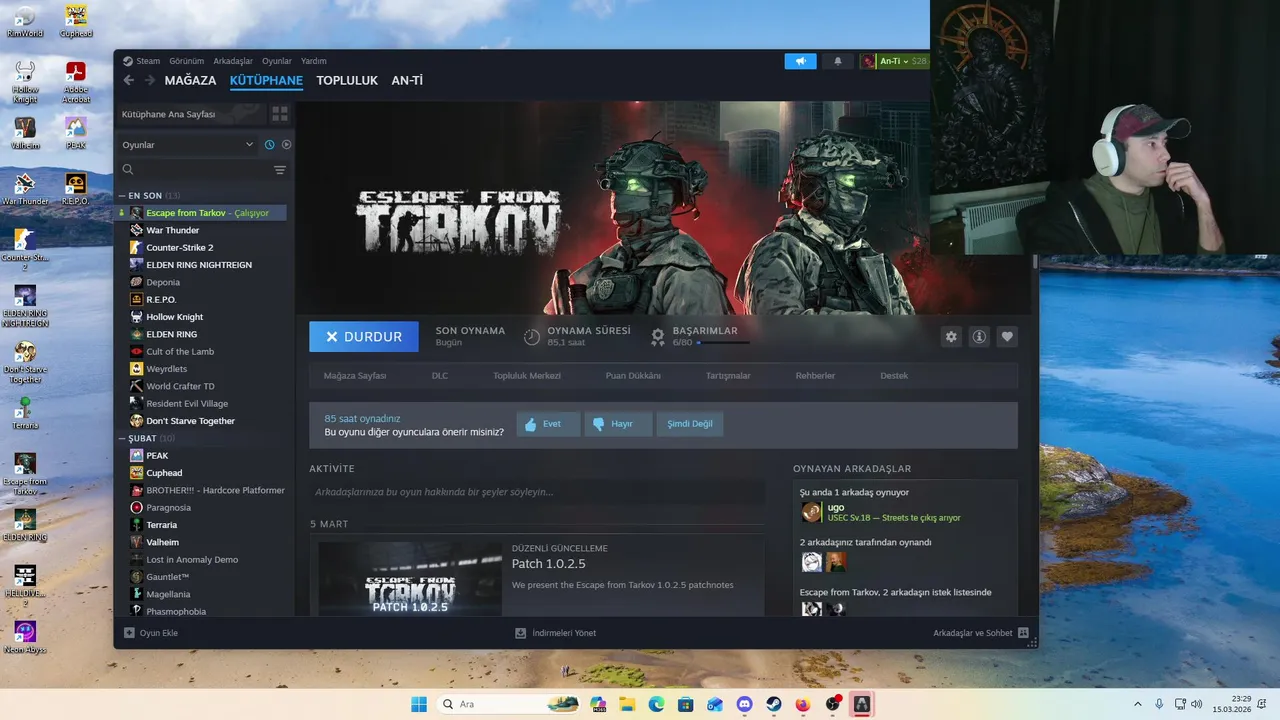1280x720 pixels.
Task: Open Discord from taskbar
Action: point(744,704)
